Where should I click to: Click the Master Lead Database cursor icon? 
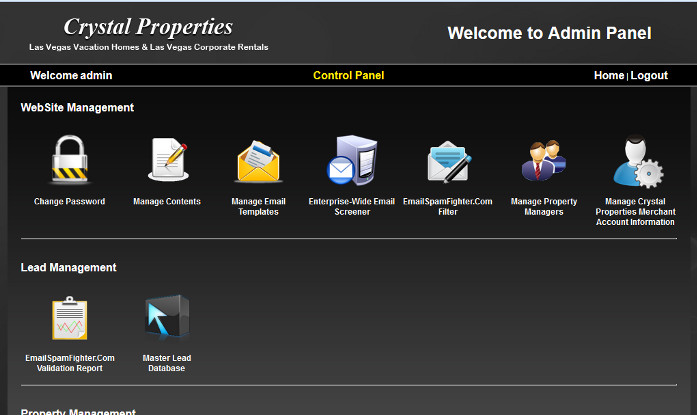(x=166, y=319)
